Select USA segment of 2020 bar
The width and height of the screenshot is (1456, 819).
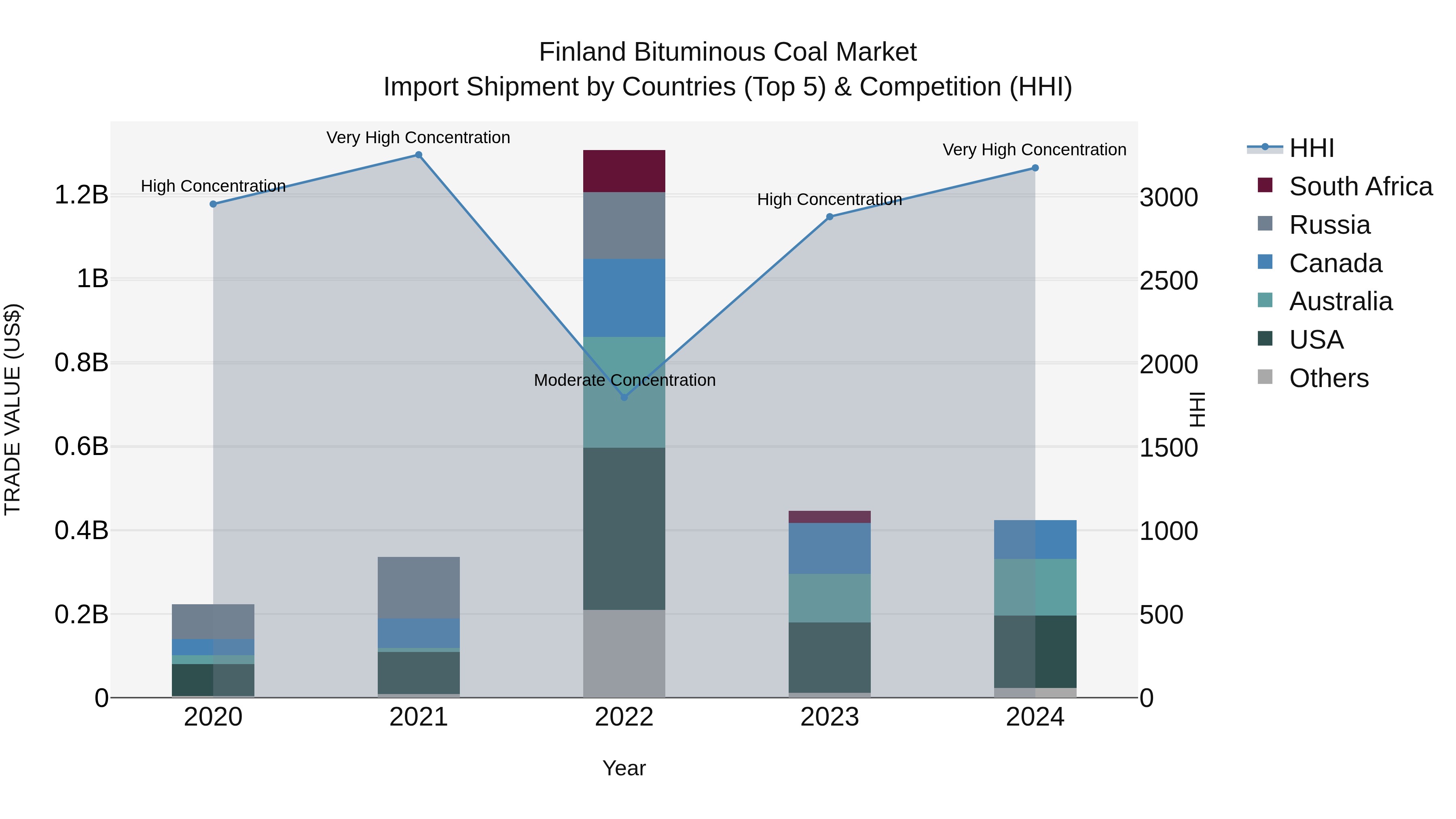click(x=213, y=680)
